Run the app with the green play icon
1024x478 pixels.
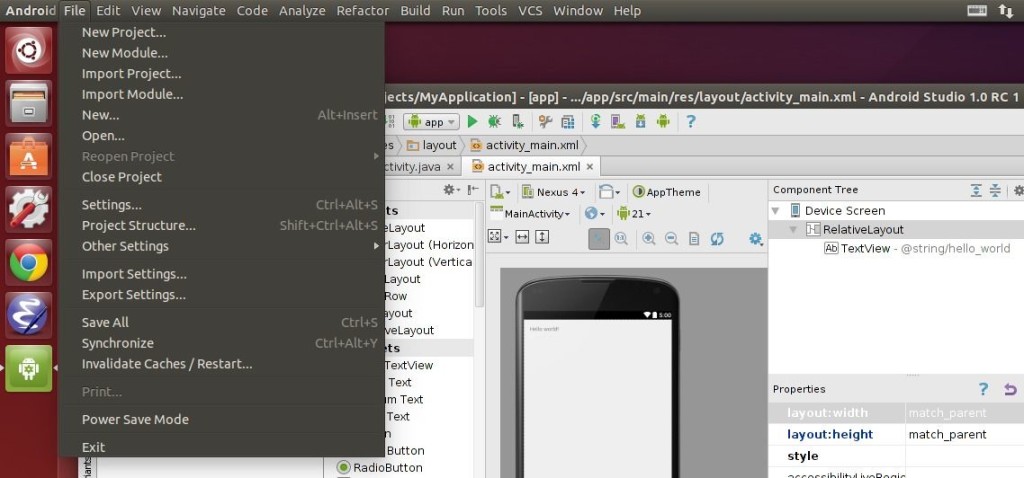[472, 121]
